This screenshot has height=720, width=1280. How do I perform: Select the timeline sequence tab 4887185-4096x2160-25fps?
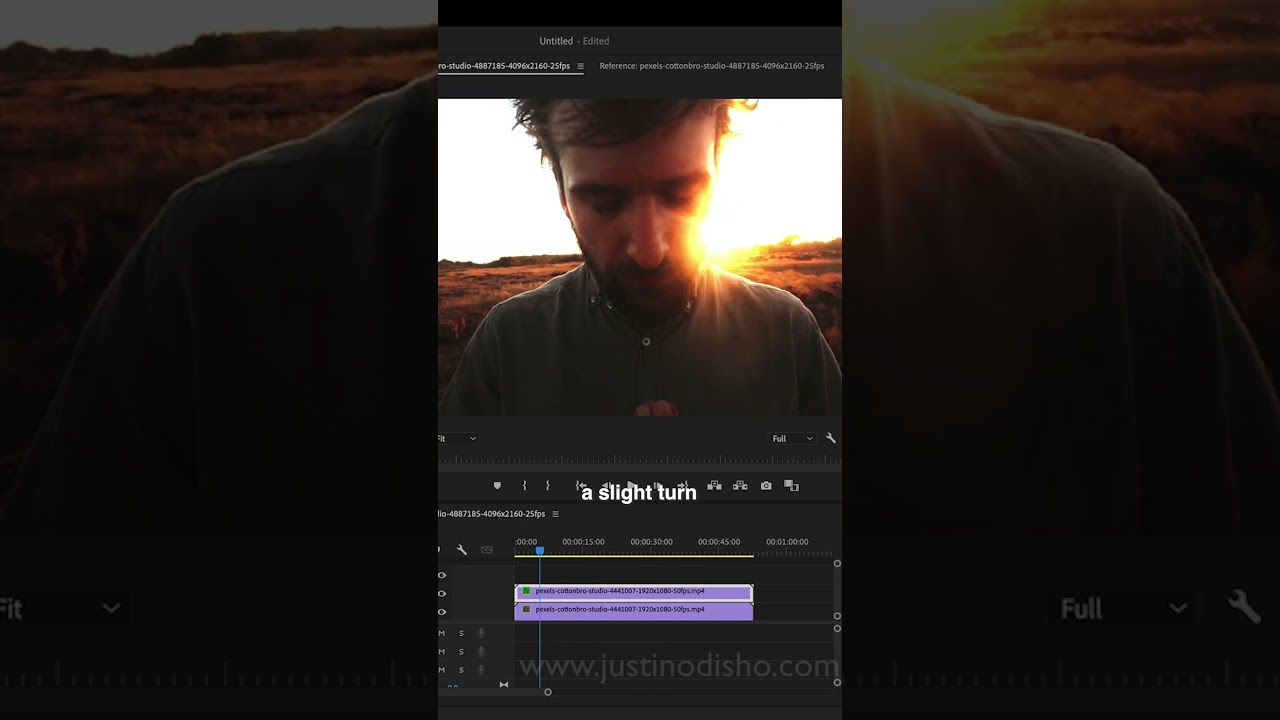[493, 514]
